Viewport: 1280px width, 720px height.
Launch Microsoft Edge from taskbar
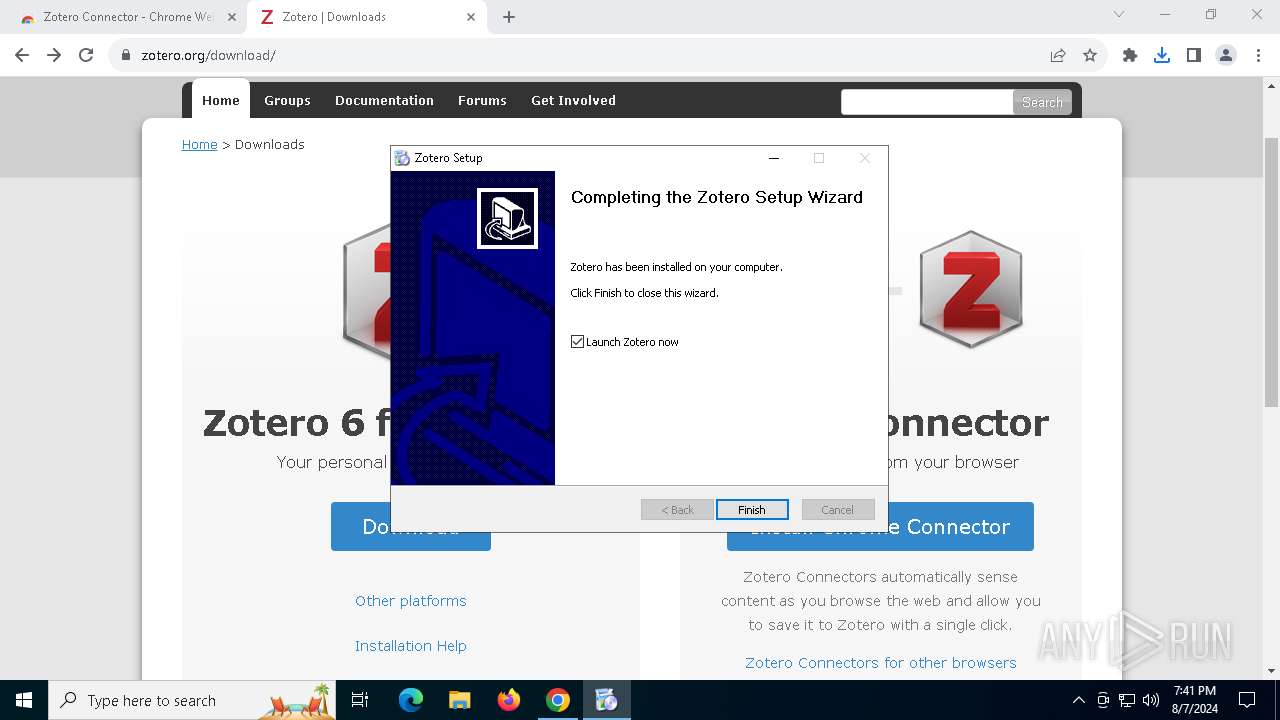point(411,700)
